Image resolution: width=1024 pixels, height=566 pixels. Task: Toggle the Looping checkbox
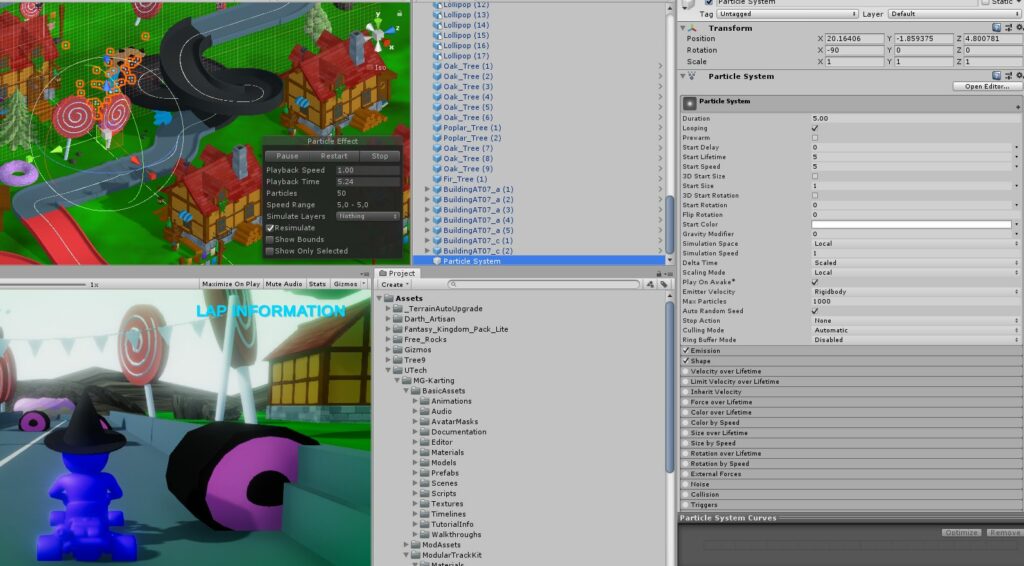coord(815,128)
